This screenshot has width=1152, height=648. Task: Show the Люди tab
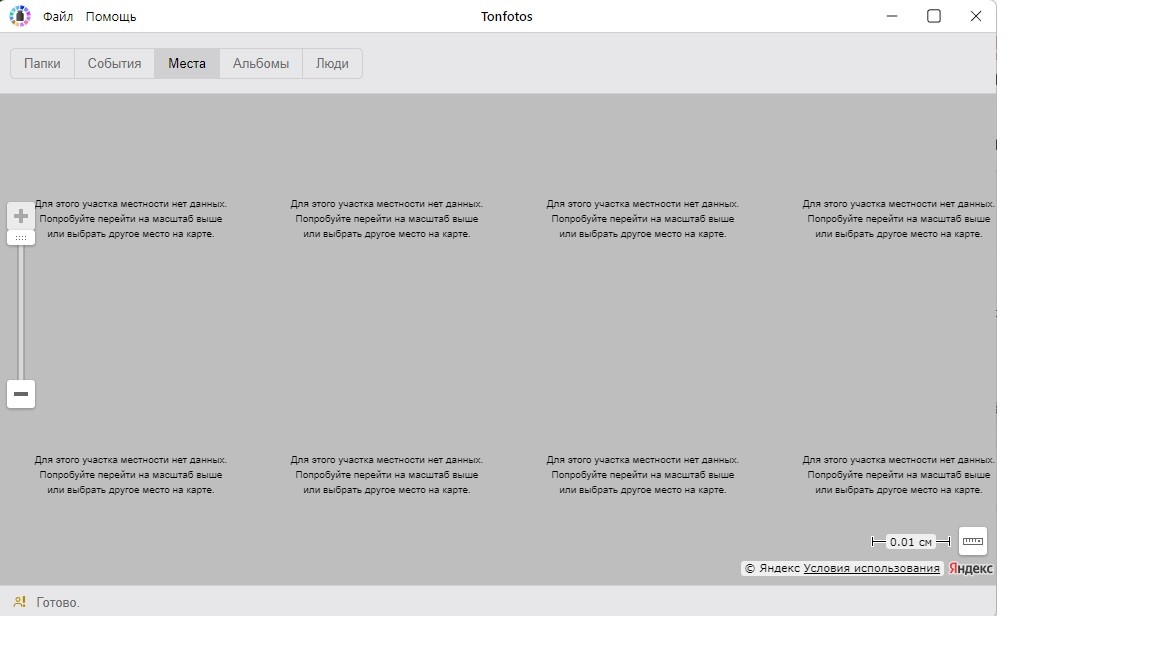[x=332, y=63]
